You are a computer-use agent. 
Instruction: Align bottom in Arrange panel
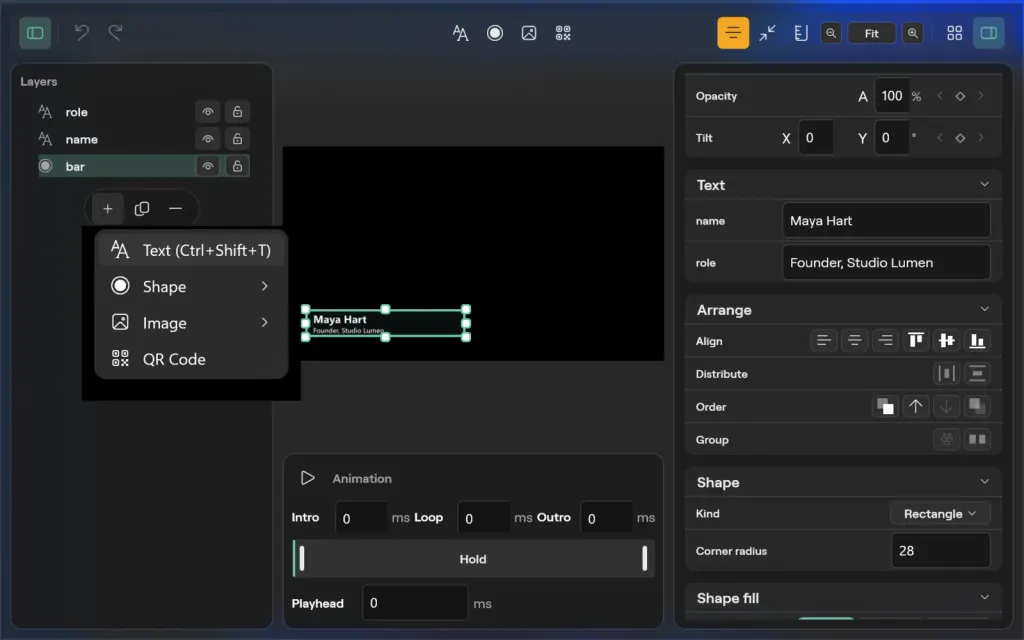[x=977, y=340]
